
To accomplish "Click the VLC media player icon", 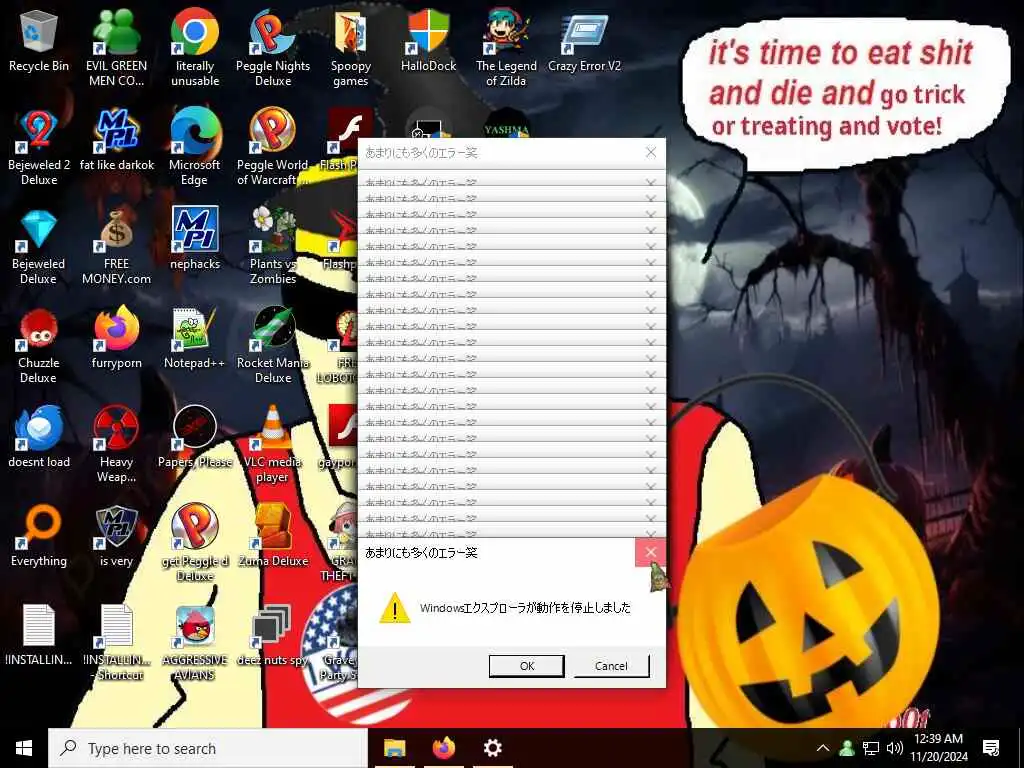I will (273, 445).
